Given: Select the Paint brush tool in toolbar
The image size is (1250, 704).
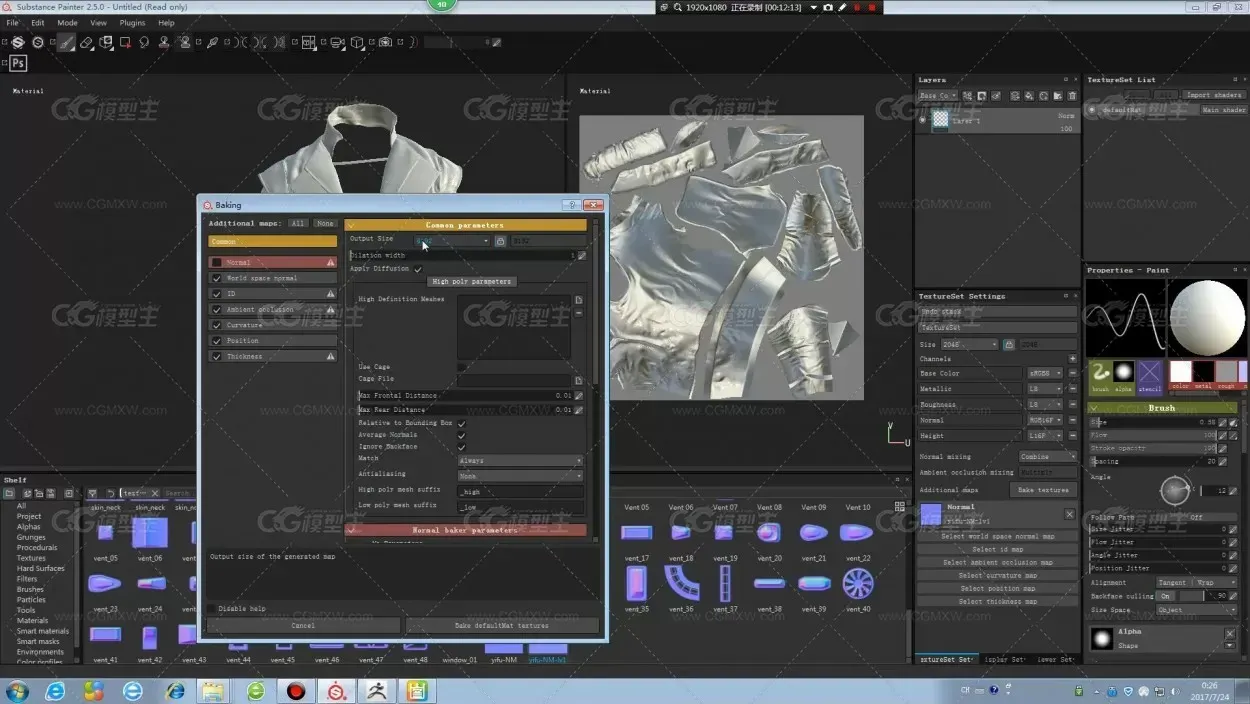Looking at the screenshot, I should [66, 43].
